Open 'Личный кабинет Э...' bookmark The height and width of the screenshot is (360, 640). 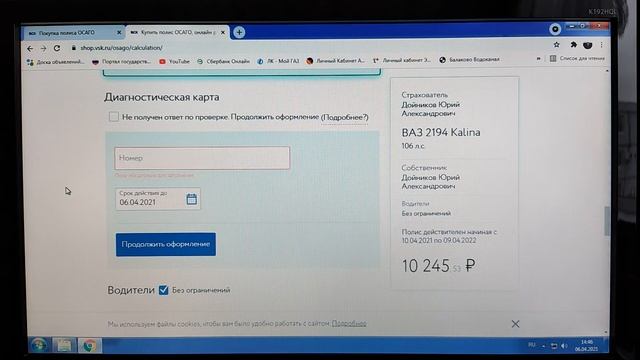[402, 60]
